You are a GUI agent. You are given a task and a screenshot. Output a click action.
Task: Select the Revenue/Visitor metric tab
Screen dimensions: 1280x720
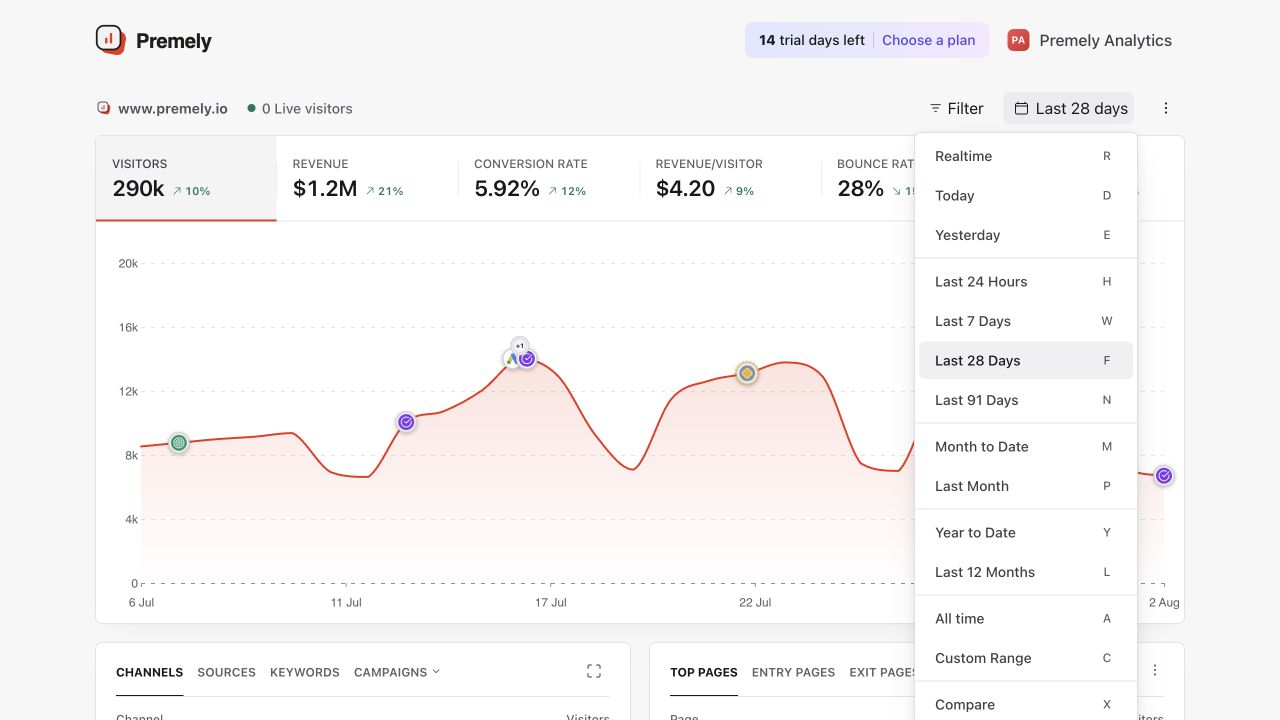click(730, 178)
